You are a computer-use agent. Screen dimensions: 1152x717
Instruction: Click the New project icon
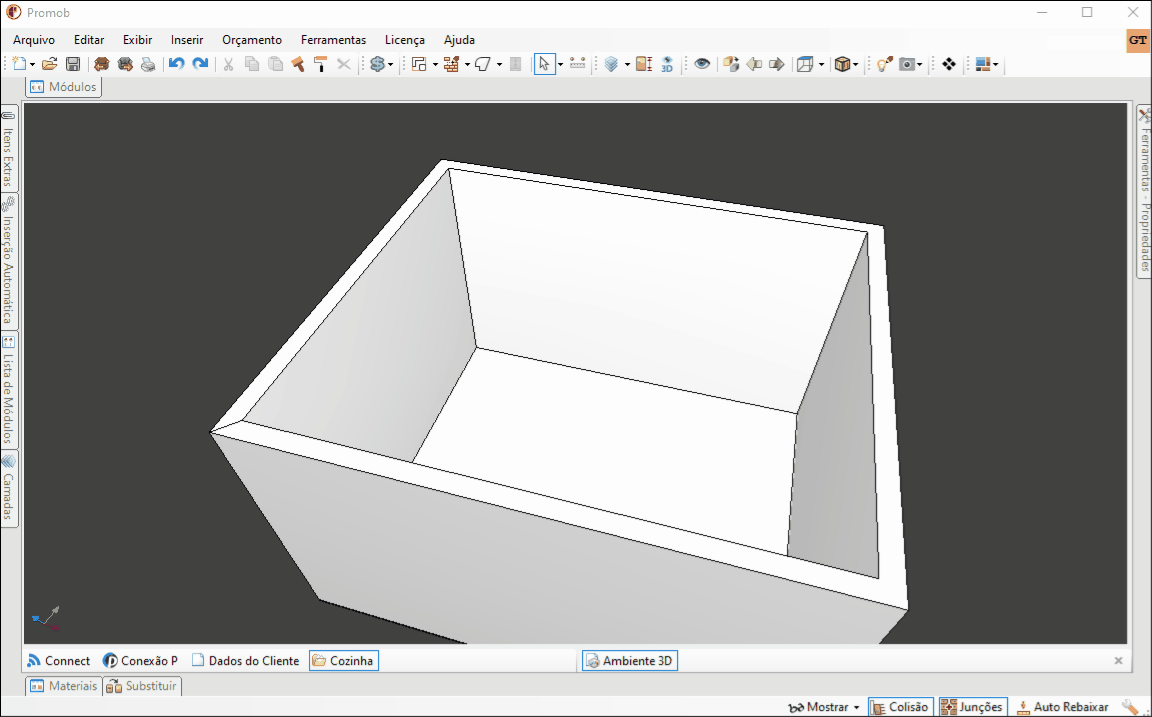pos(20,64)
